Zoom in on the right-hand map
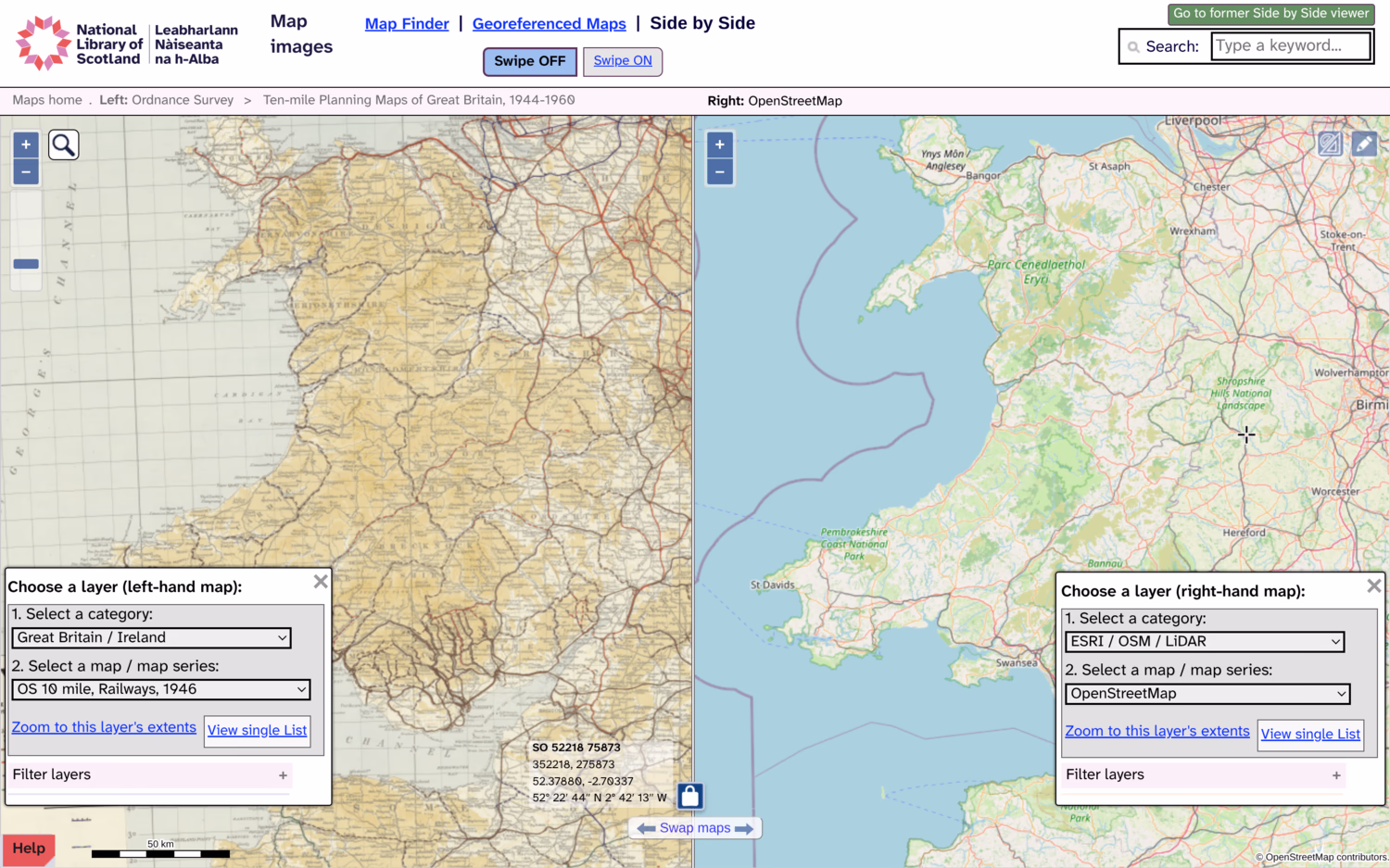 720,145
